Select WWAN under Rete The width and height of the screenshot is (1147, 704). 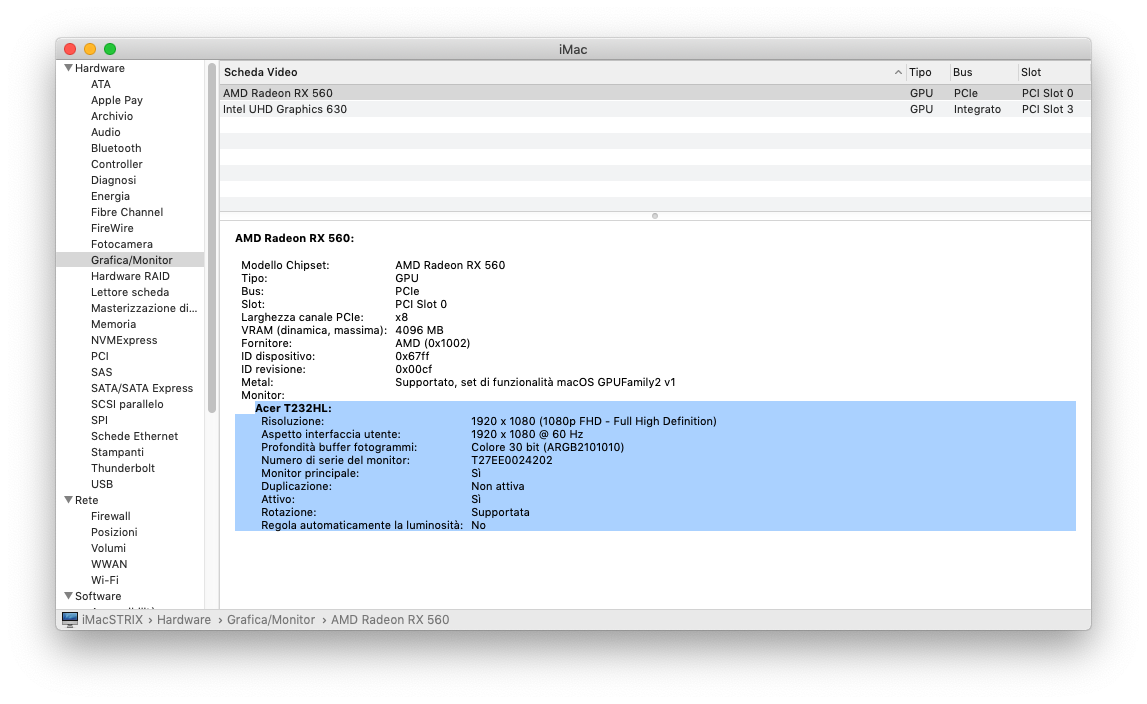click(x=109, y=564)
